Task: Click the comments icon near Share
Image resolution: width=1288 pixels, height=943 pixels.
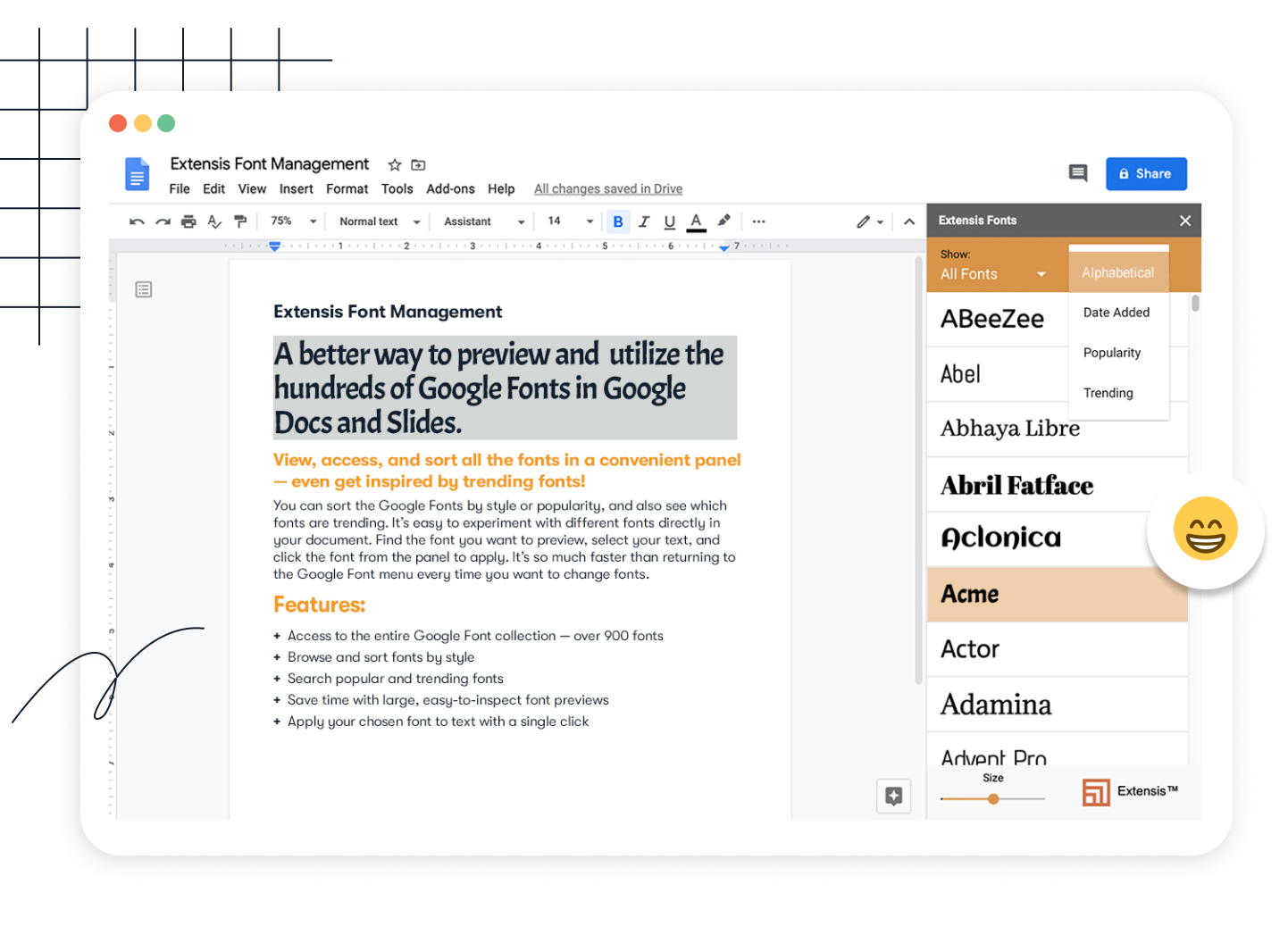Action: click(x=1078, y=173)
